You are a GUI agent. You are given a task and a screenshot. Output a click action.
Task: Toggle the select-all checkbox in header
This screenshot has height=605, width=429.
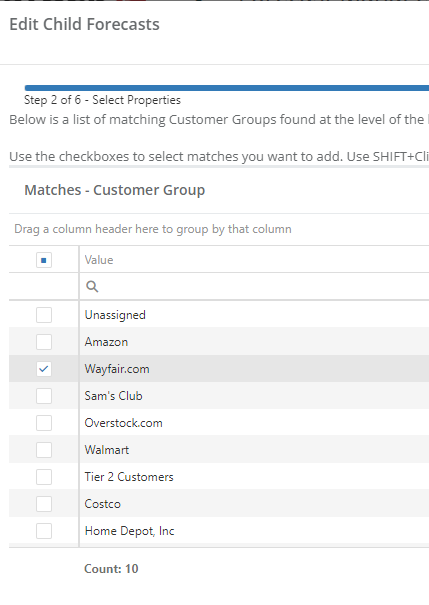pyautogui.click(x=44, y=260)
